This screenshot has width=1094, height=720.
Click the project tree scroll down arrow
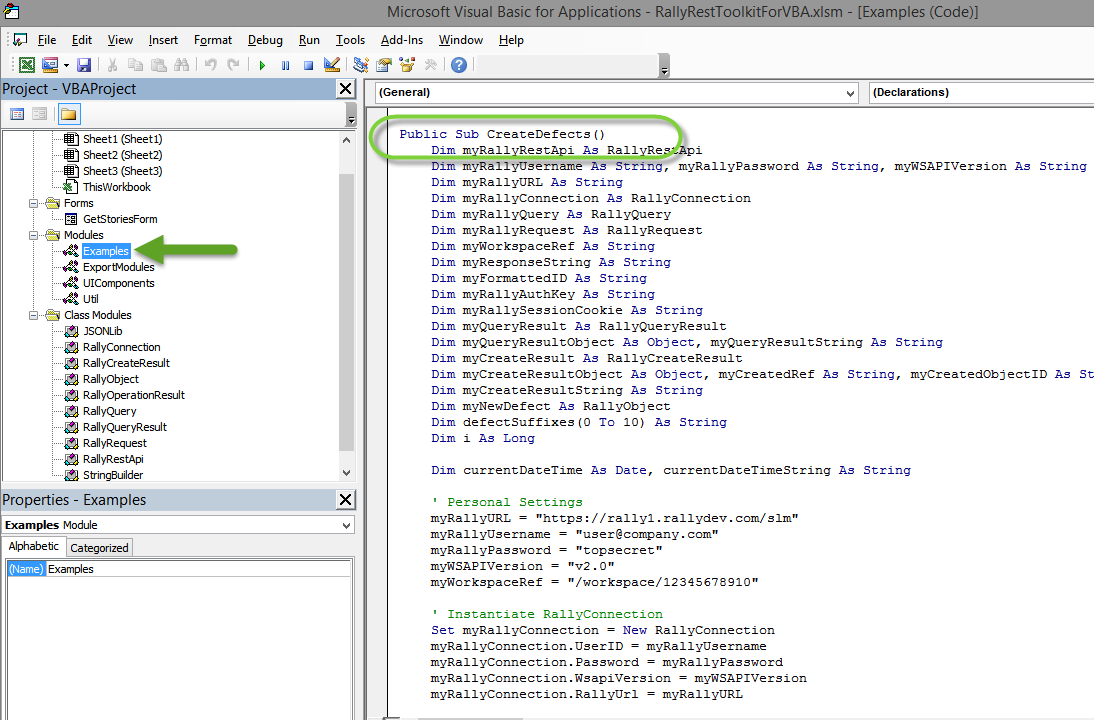click(x=347, y=473)
